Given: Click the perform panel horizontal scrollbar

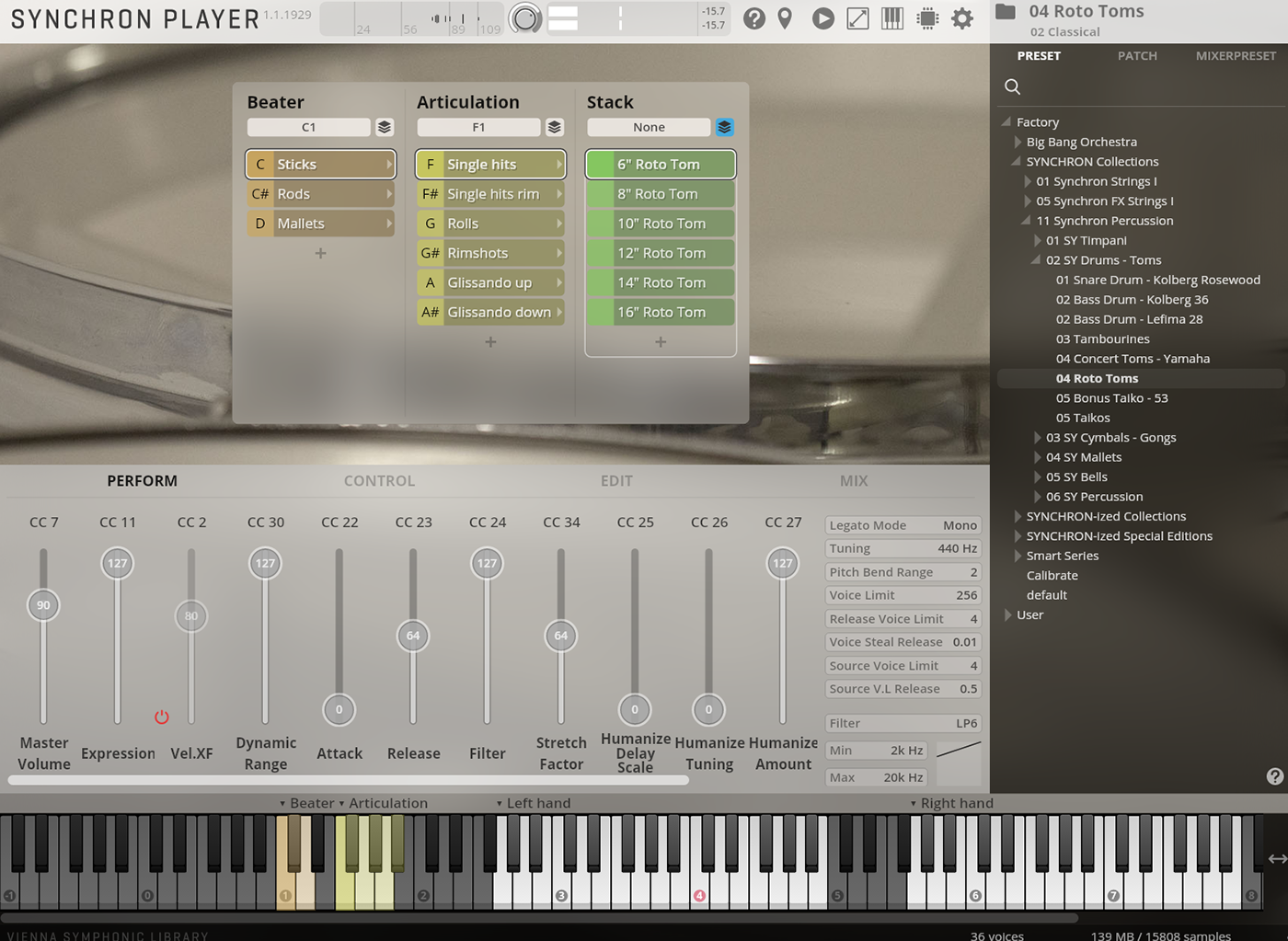Looking at the screenshot, I should (348, 780).
